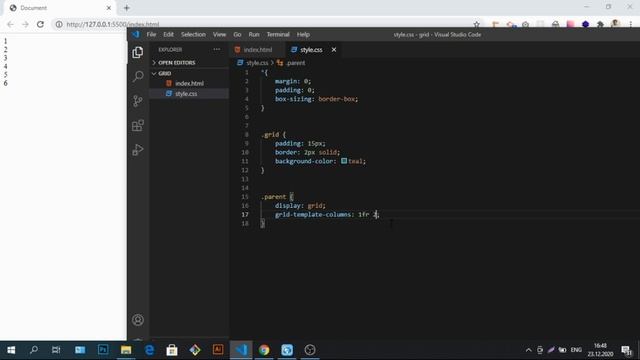
Task: Open File Explorer from taskbar
Action: 126,350
